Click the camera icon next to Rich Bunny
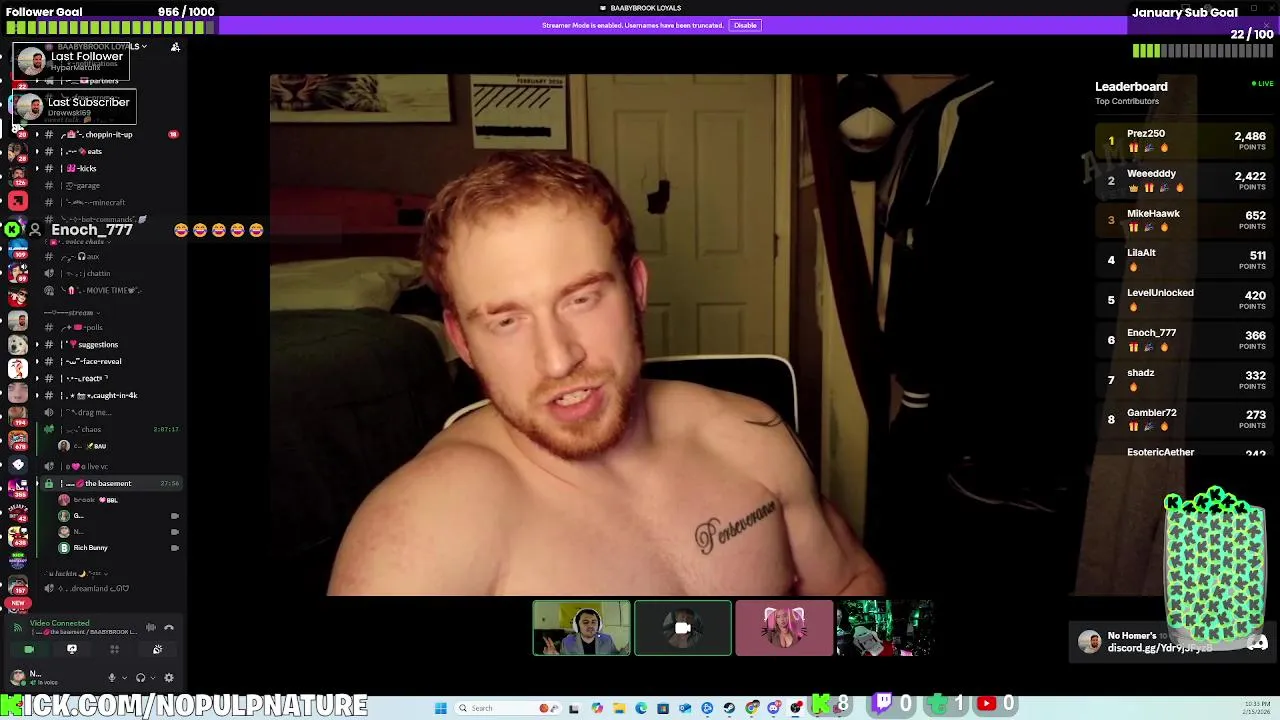This screenshot has height=720, width=1280. point(174,547)
